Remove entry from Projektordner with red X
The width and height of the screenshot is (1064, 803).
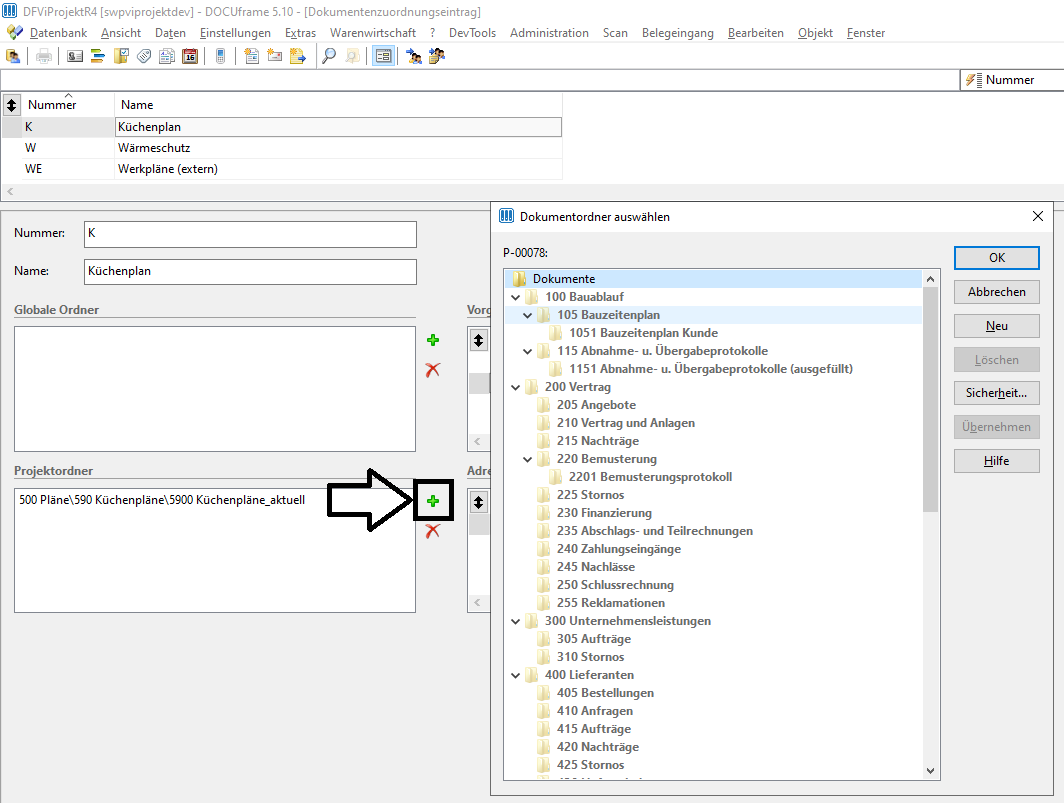[433, 531]
